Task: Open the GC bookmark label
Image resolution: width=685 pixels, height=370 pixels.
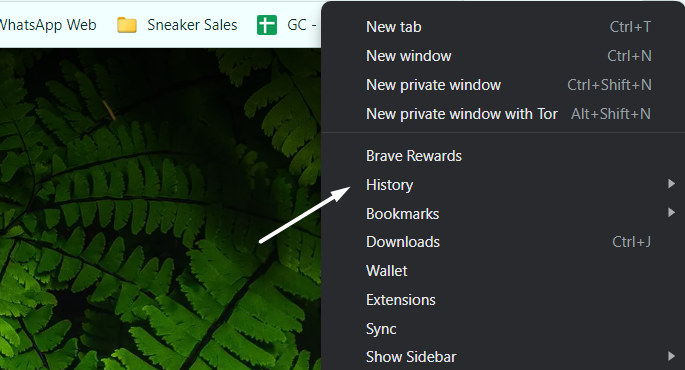Action: [x=301, y=25]
